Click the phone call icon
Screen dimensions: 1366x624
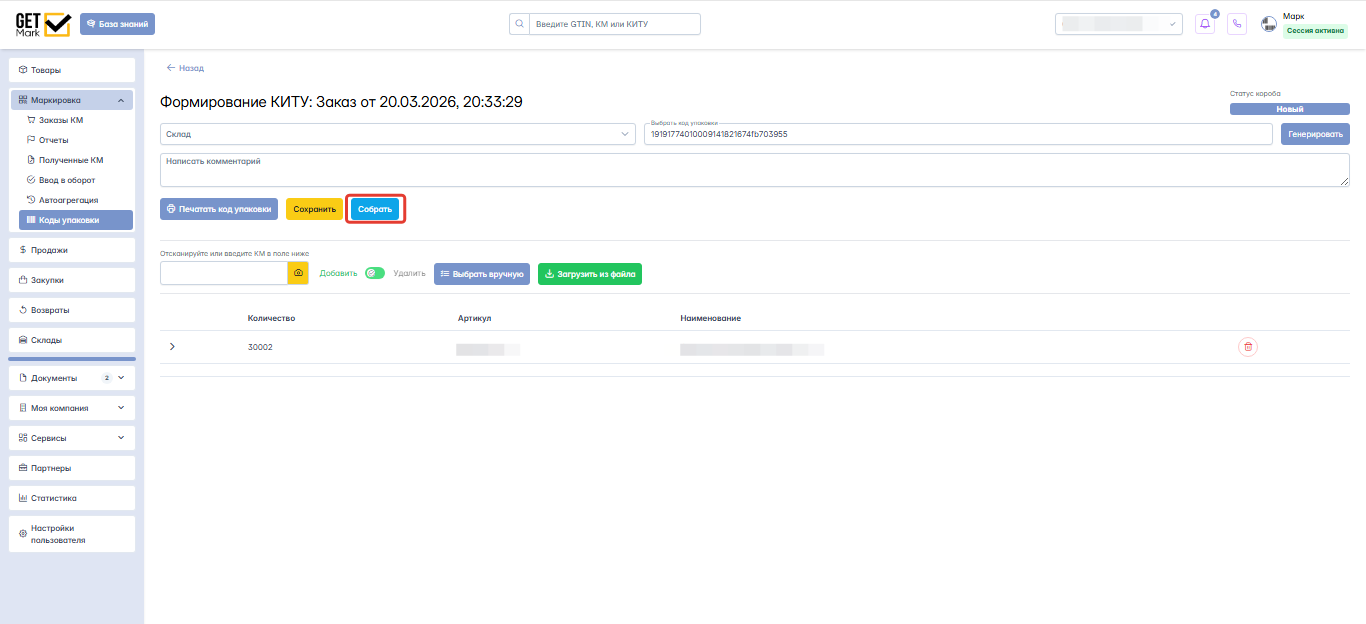pyautogui.click(x=1237, y=23)
